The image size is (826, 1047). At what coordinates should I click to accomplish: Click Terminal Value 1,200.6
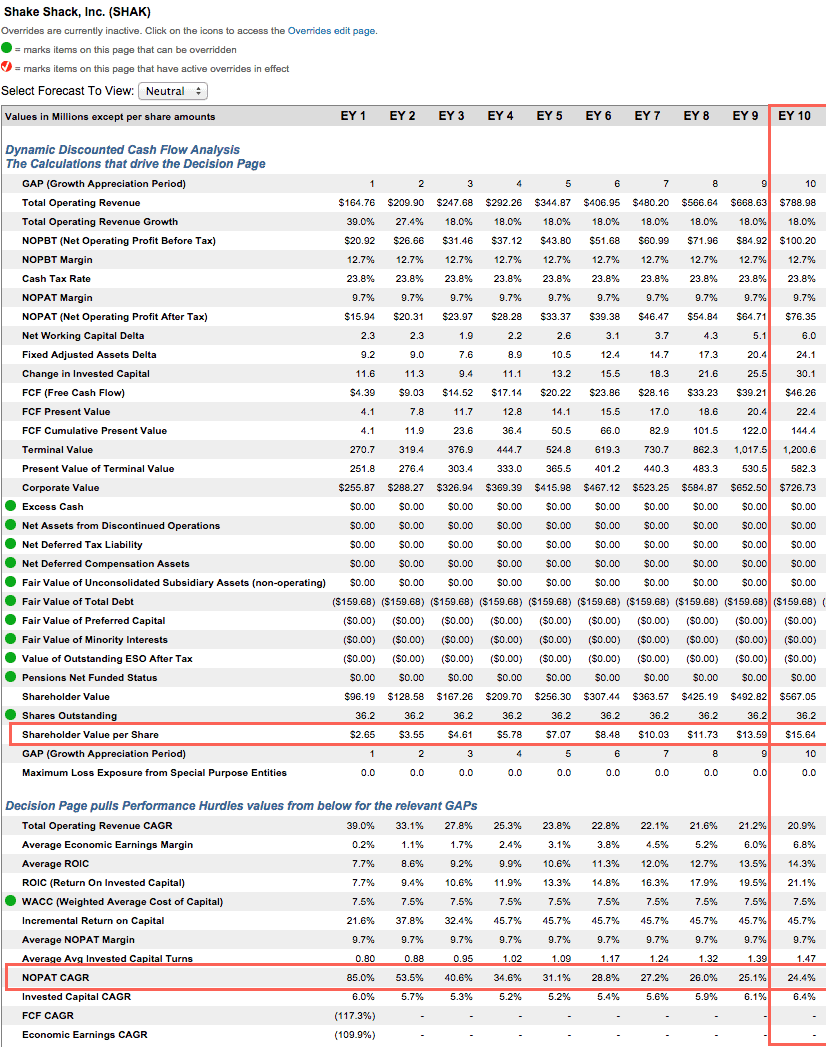tap(799, 449)
